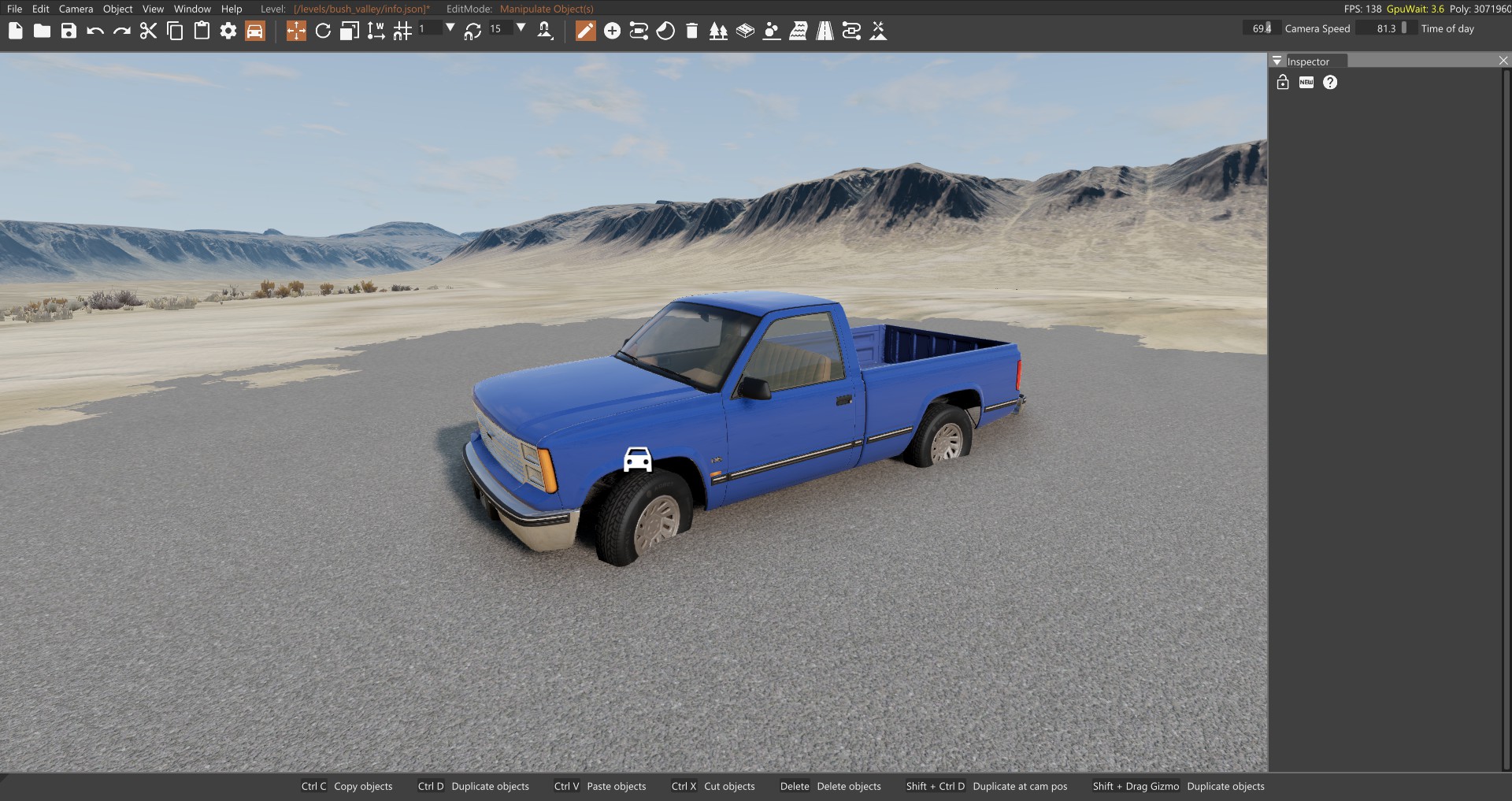Click the Ctrl V Paste objects hint

click(x=599, y=786)
